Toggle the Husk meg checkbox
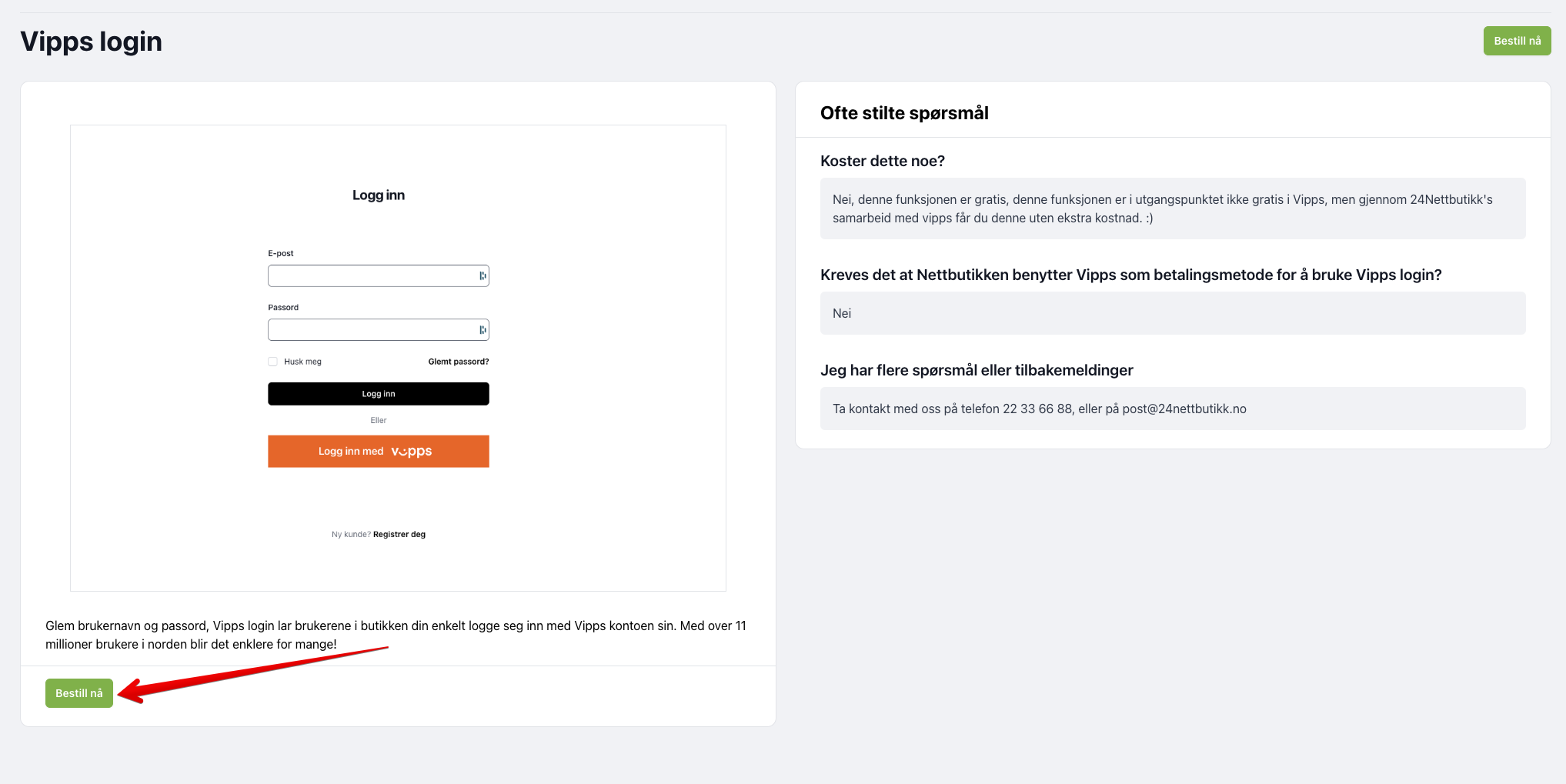Image resolution: width=1566 pixels, height=784 pixels. tap(272, 362)
